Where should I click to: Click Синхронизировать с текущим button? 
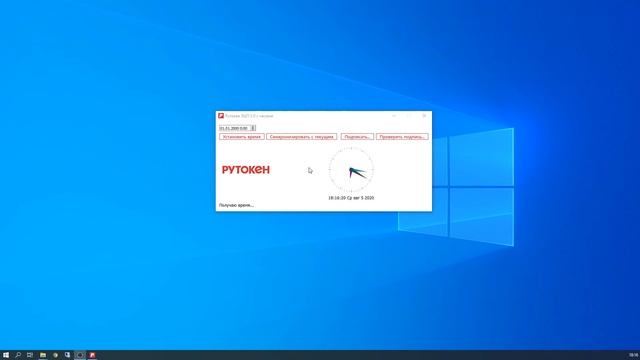pyautogui.click(x=302, y=137)
